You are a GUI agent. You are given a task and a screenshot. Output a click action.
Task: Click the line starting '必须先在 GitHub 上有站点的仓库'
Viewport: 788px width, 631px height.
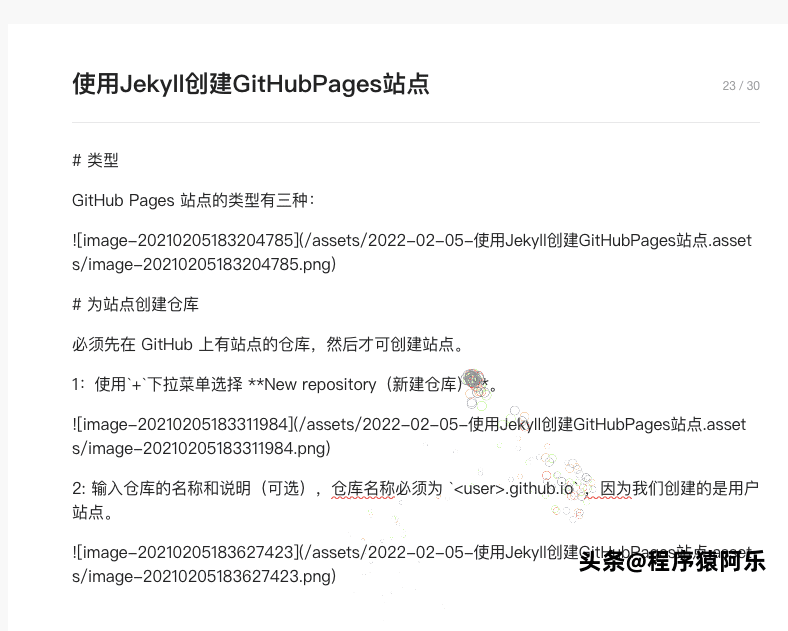click(268, 345)
